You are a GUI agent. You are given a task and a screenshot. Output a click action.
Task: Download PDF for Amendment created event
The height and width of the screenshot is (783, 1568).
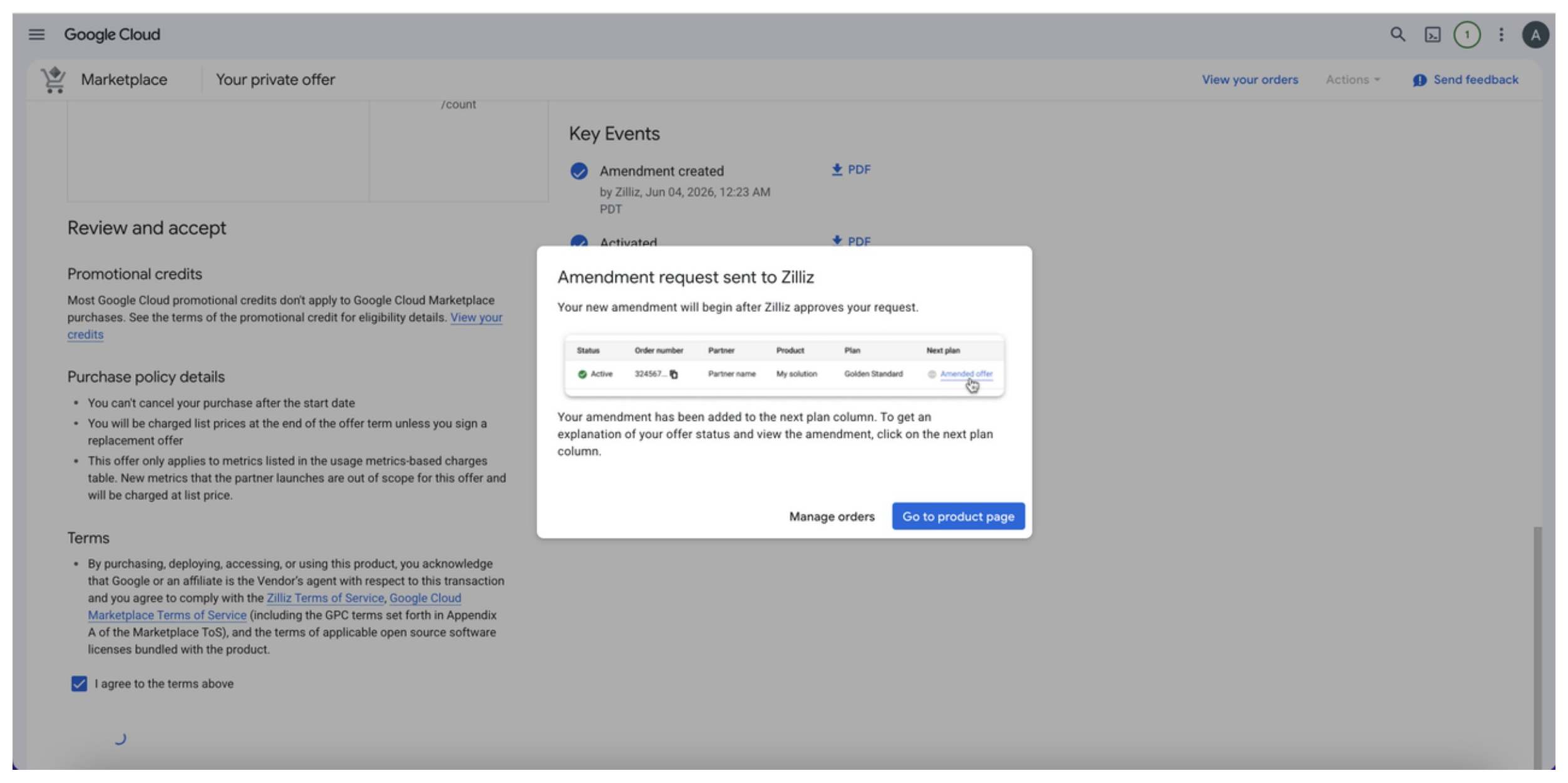[x=851, y=170]
